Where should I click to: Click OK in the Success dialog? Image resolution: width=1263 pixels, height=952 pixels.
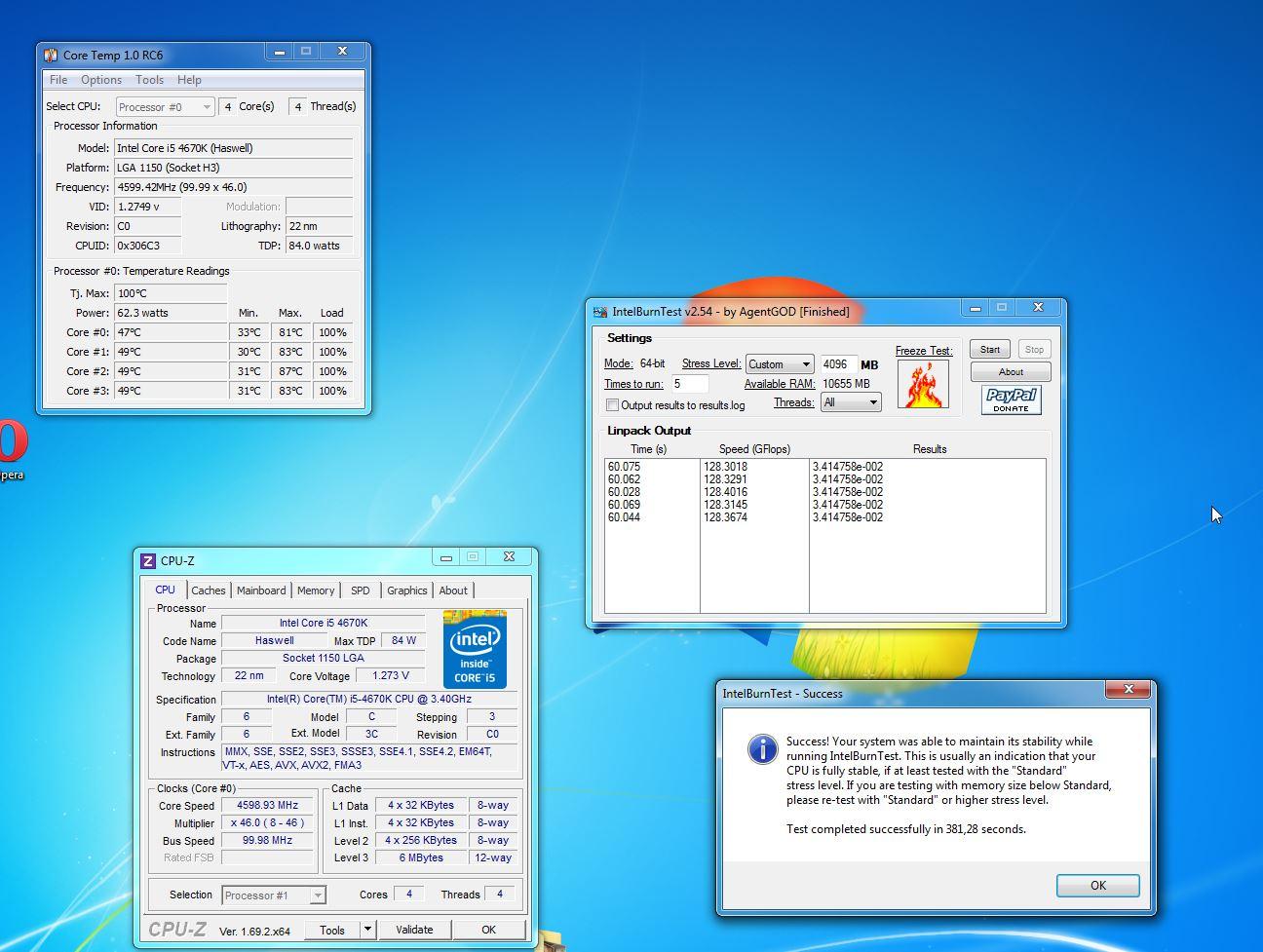tap(1098, 886)
